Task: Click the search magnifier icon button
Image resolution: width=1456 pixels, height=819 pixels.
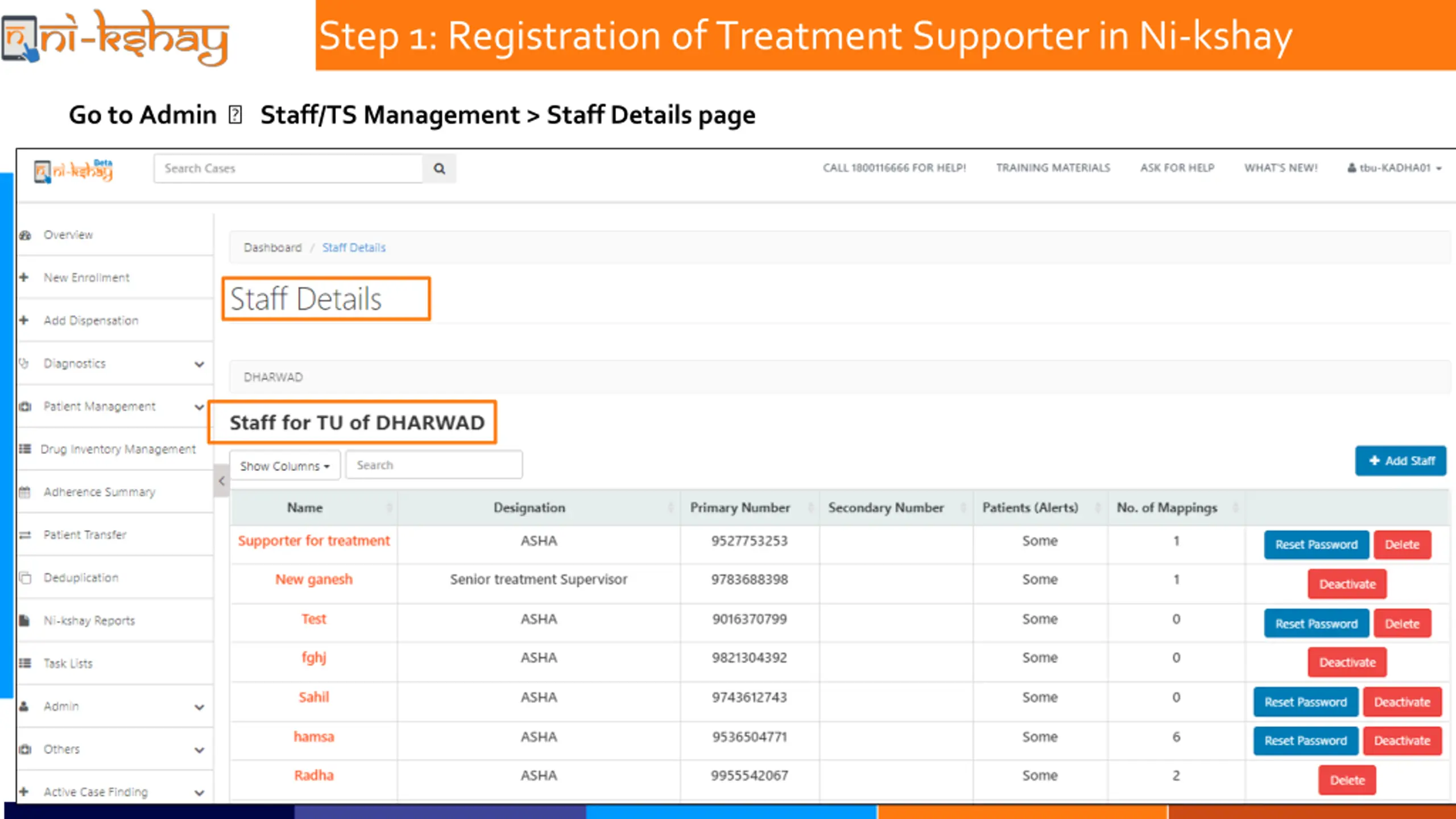Action: click(x=439, y=168)
